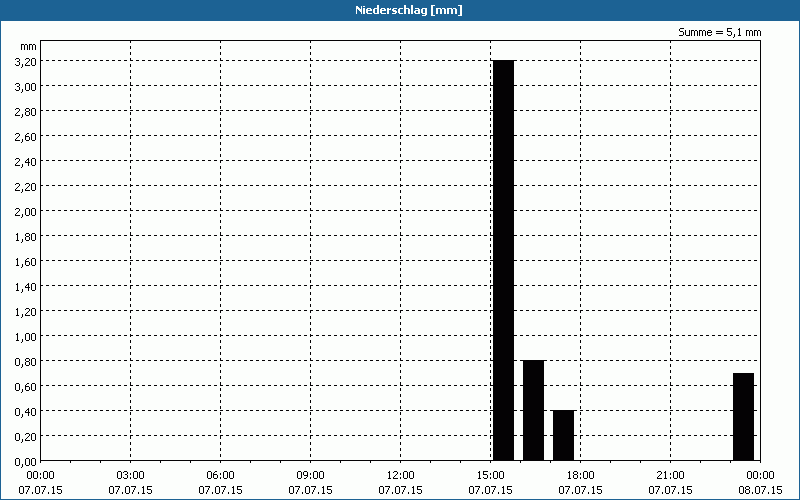Click the 3,00 y-axis value
Image resolution: width=800 pixels, height=500 pixels.
click(26, 86)
